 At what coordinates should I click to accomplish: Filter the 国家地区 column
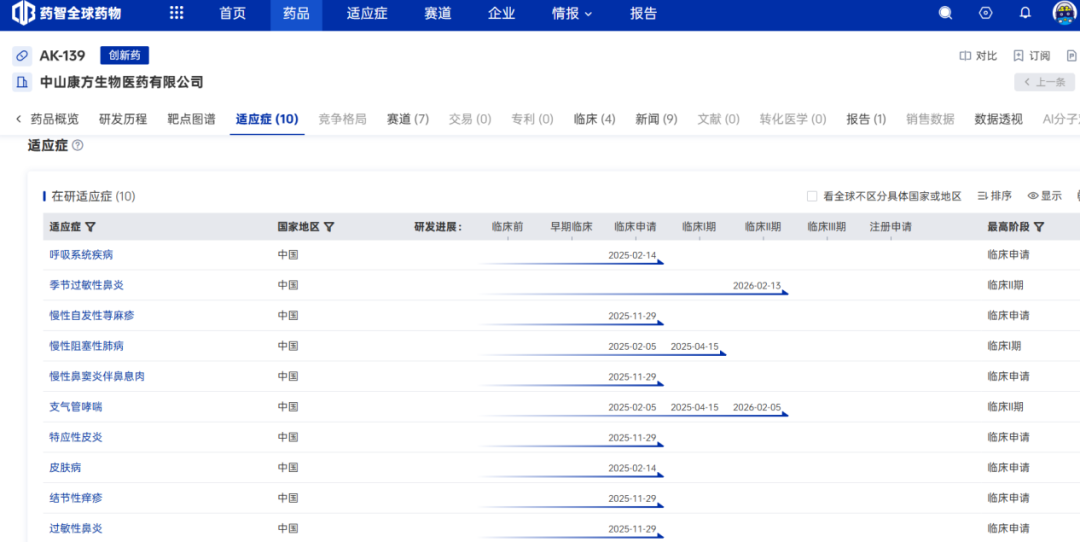(x=329, y=227)
